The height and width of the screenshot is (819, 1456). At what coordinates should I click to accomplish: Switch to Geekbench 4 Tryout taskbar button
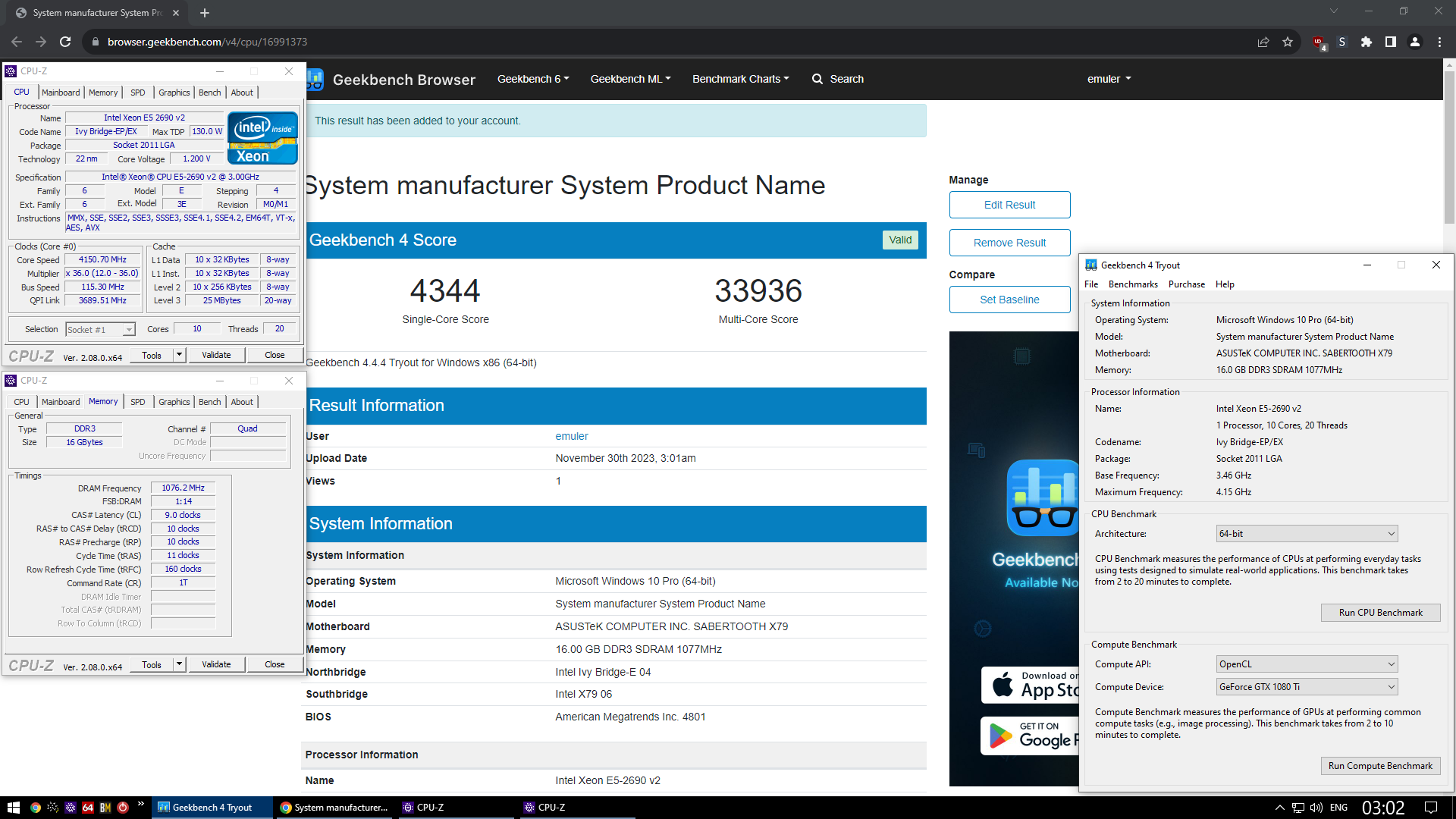tap(212, 808)
